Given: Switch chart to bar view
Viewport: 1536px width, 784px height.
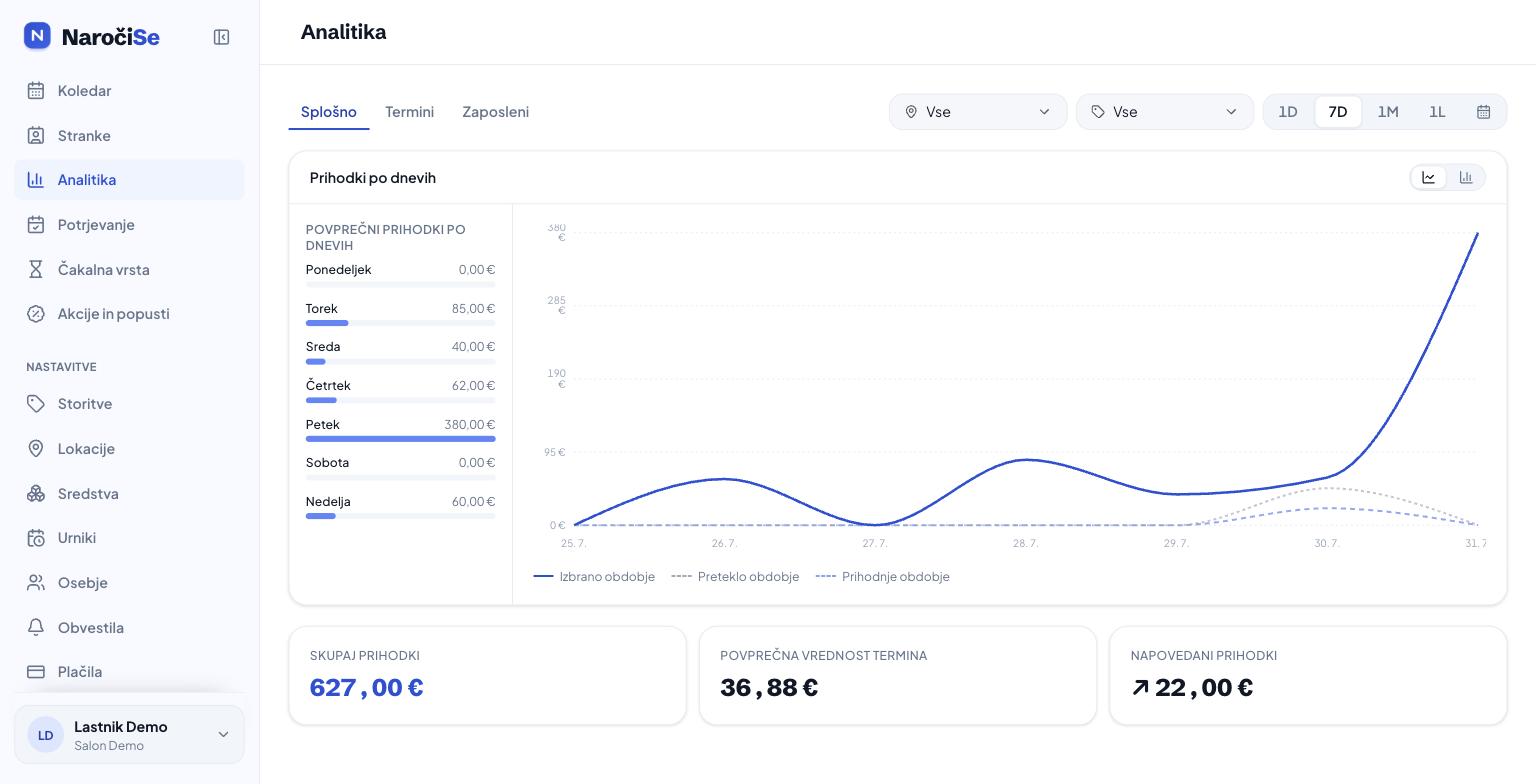Looking at the screenshot, I should click(1466, 178).
